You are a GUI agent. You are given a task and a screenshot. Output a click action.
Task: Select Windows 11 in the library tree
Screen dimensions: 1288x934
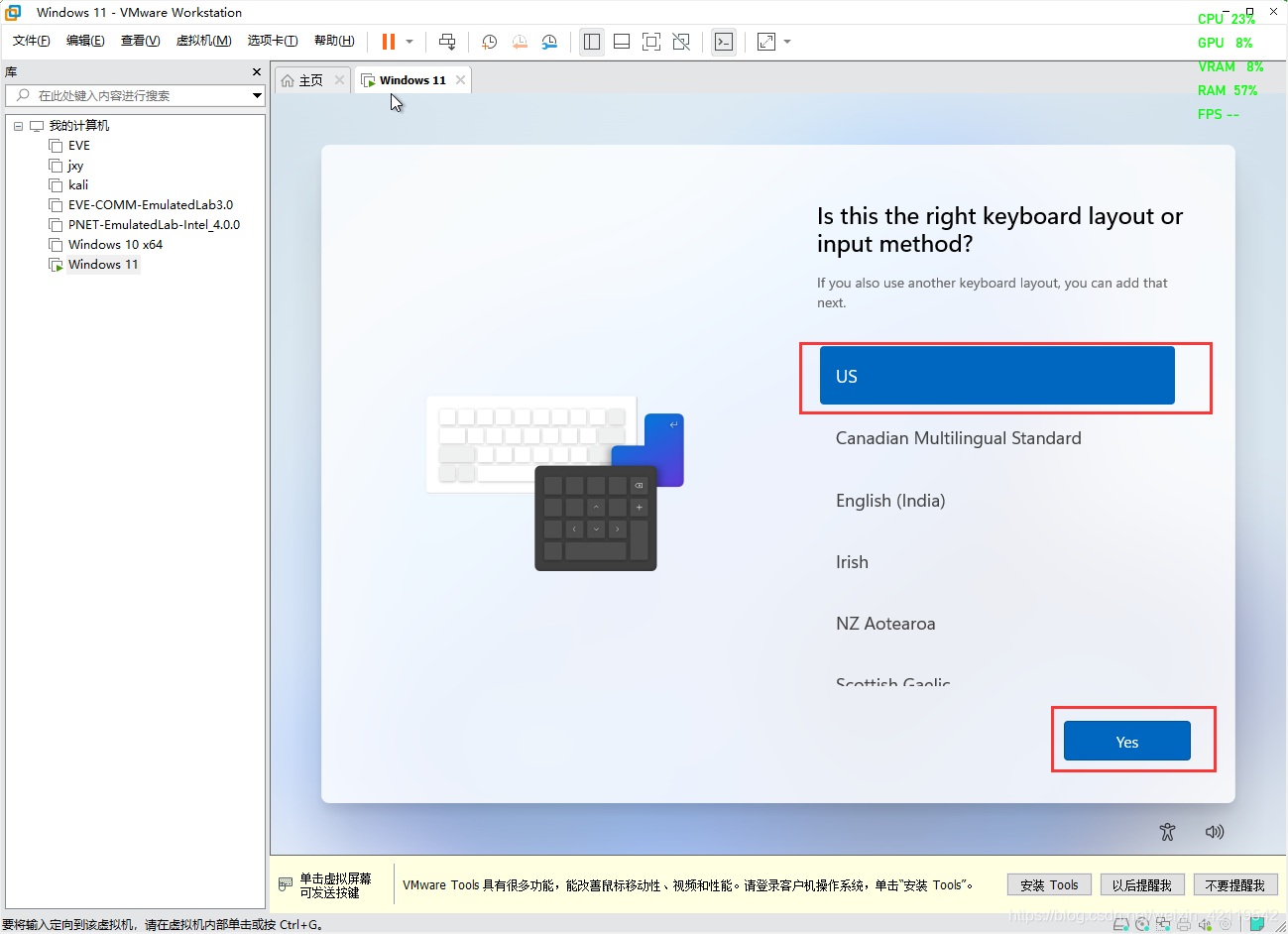[x=103, y=265]
